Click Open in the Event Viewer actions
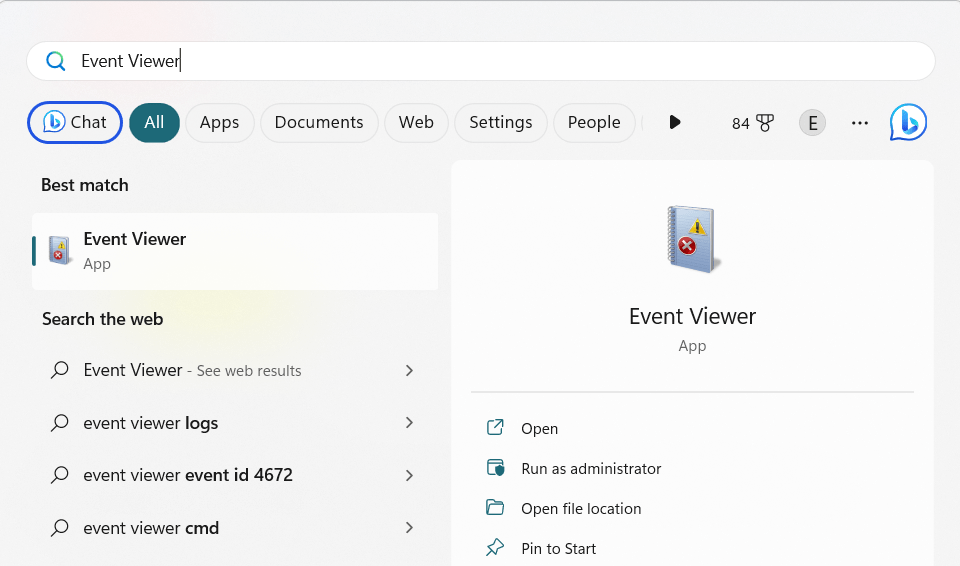Viewport: 960px width, 566px height. [x=539, y=428]
